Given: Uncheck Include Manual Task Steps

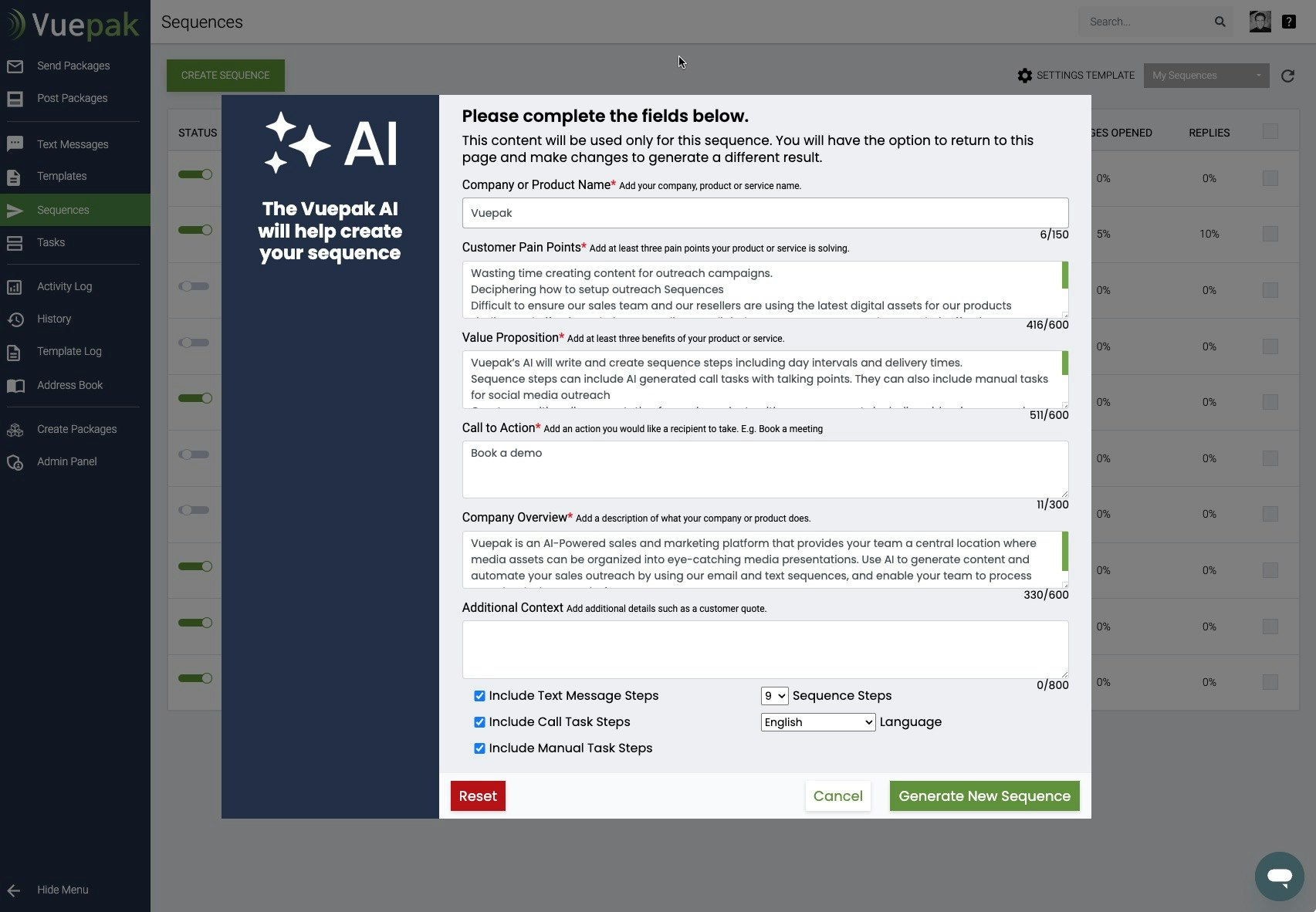Looking at the screenshot, I should pos(479,748).
